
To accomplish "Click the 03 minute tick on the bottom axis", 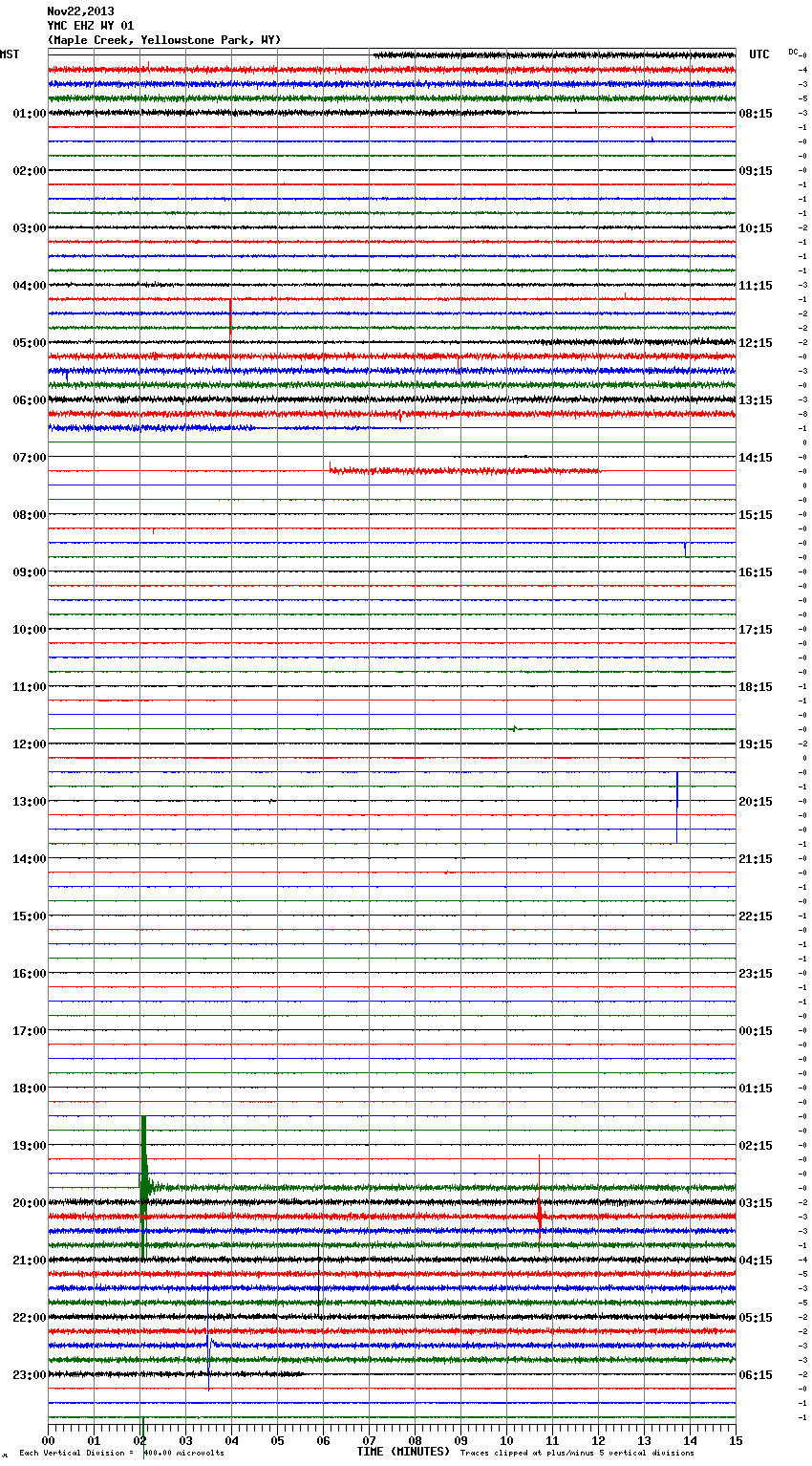I will pos(185,1440).
